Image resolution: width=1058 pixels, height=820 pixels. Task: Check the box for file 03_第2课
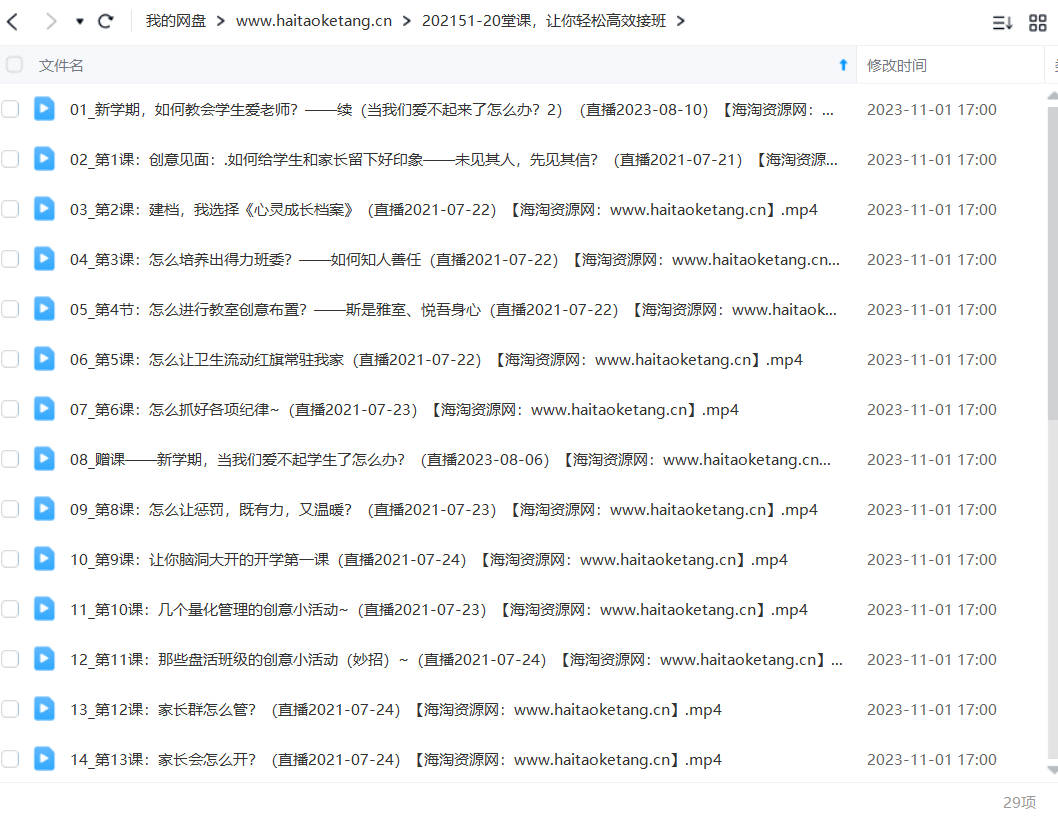pos(10,209)
